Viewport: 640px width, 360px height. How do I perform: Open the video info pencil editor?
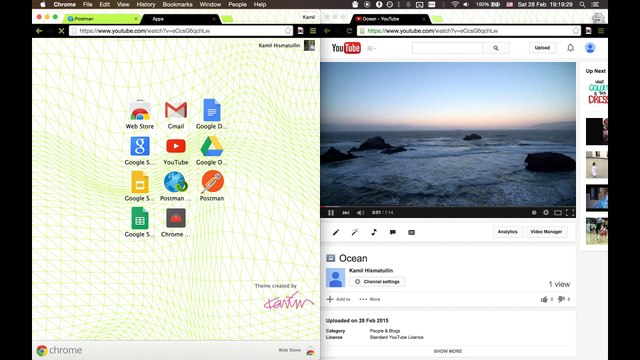pos(336,232)
